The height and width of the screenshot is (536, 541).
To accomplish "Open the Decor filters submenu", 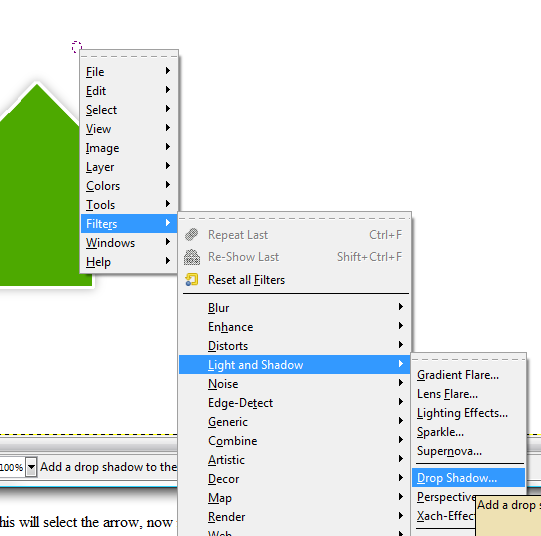I will tap(295, 478).
